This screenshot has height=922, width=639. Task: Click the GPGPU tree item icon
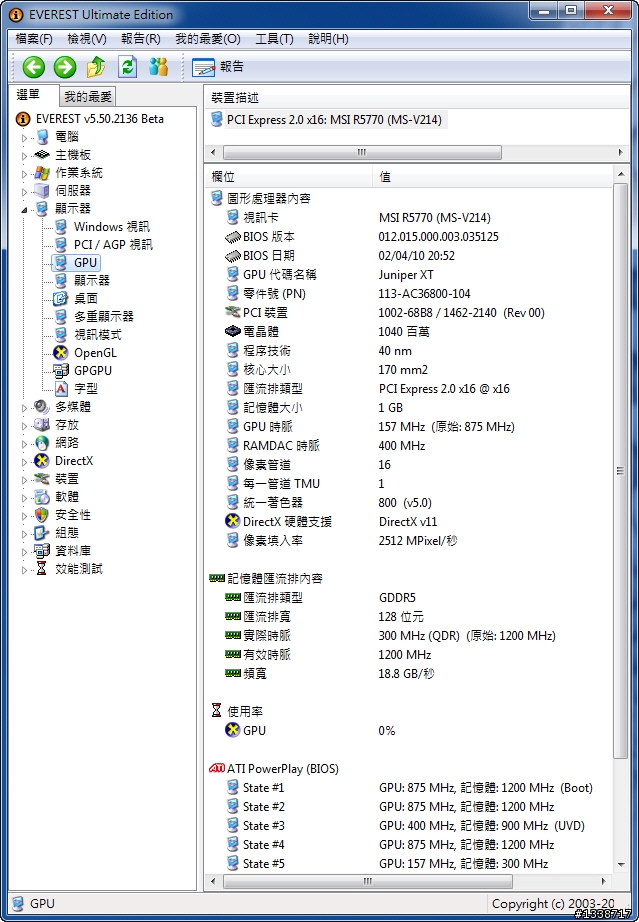[x=61, y=370]
